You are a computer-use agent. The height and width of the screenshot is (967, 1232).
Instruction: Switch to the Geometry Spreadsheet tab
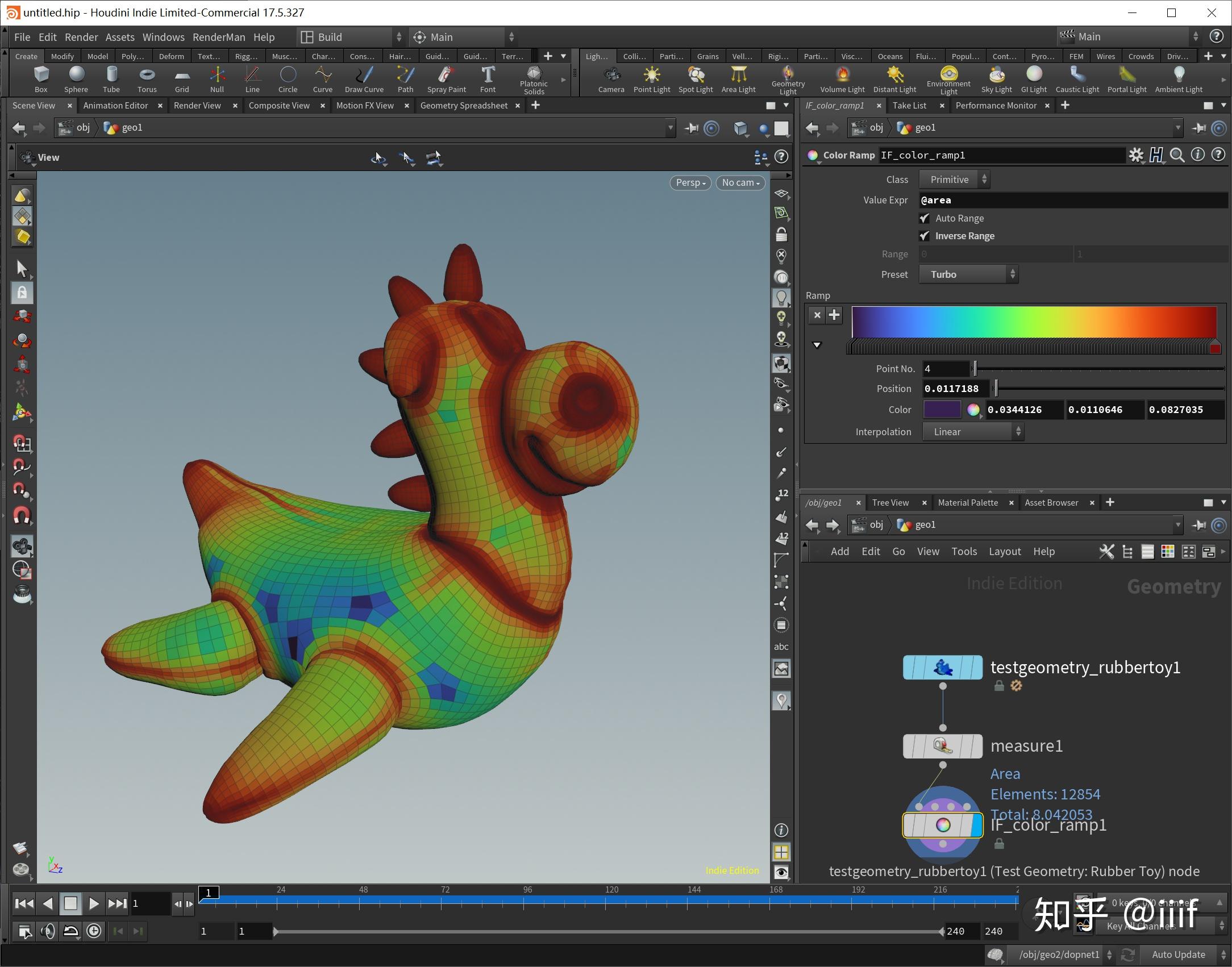tap(464, 105)
